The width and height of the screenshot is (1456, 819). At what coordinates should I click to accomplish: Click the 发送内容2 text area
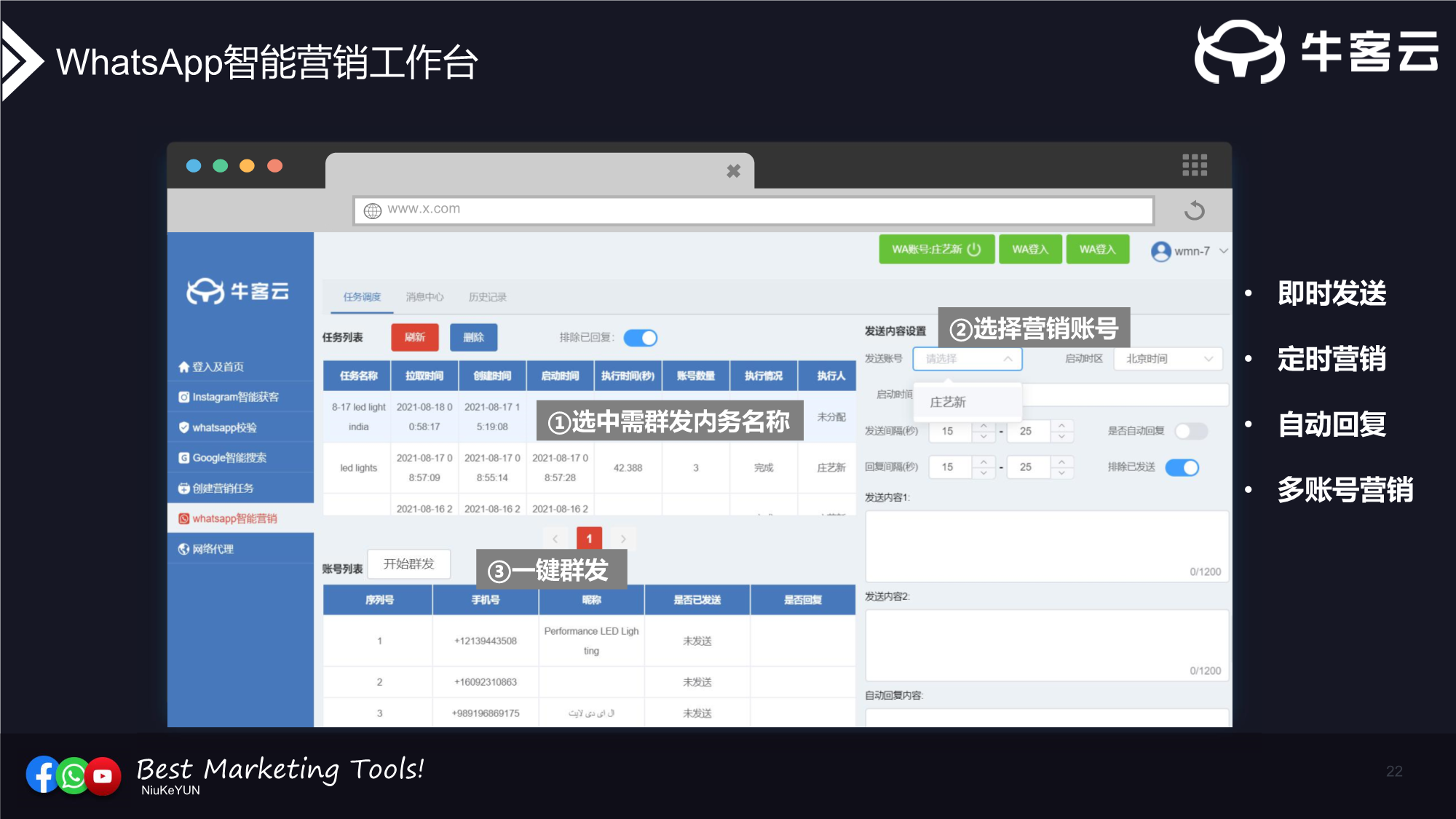[x=1047, y=645]
